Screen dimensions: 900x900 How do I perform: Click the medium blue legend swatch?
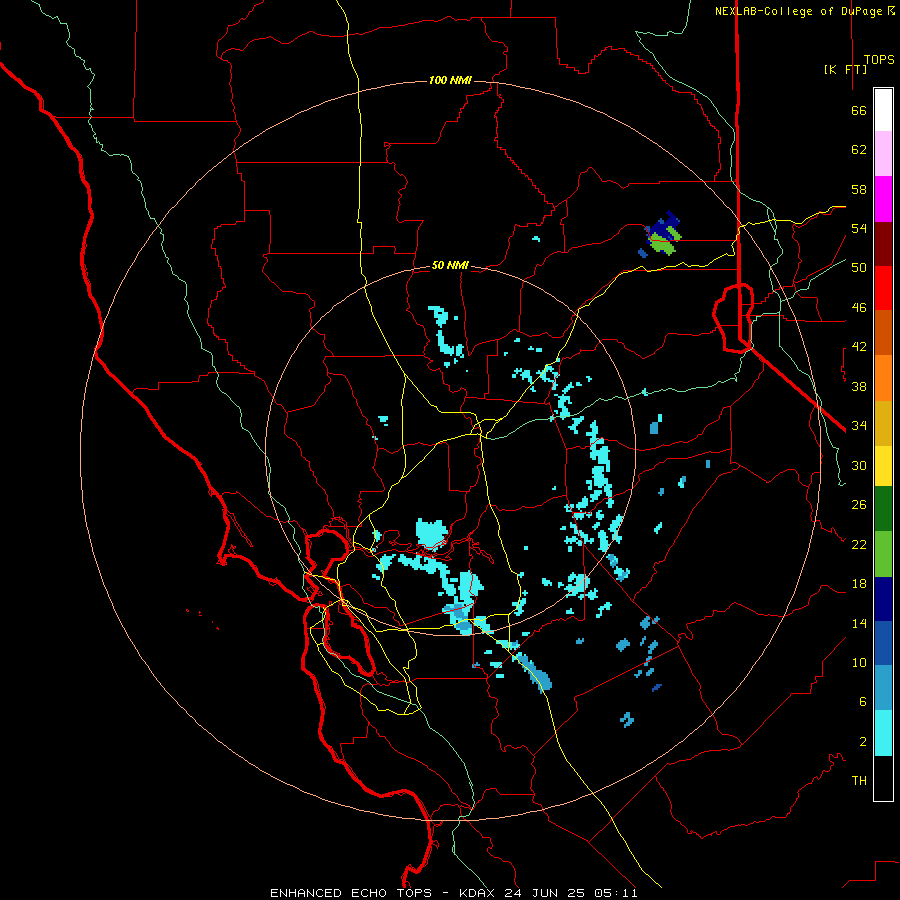[x=883, y=643]
